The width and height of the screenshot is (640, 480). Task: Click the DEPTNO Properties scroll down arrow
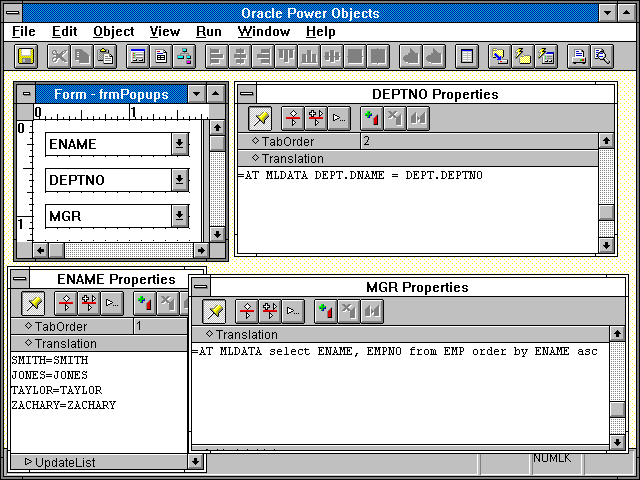point(605,245)
